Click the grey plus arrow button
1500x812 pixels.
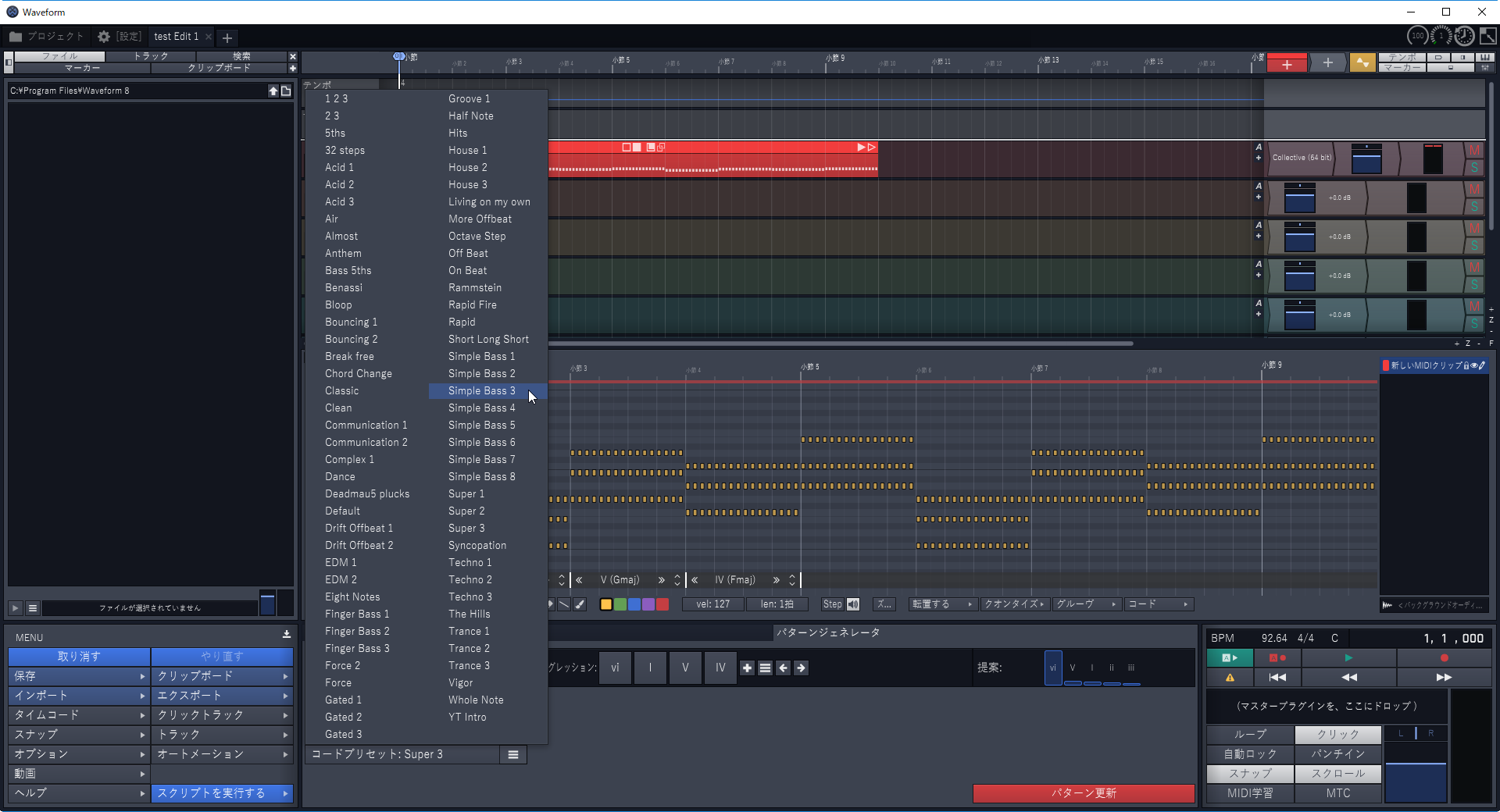click(x=1327, y=62)
